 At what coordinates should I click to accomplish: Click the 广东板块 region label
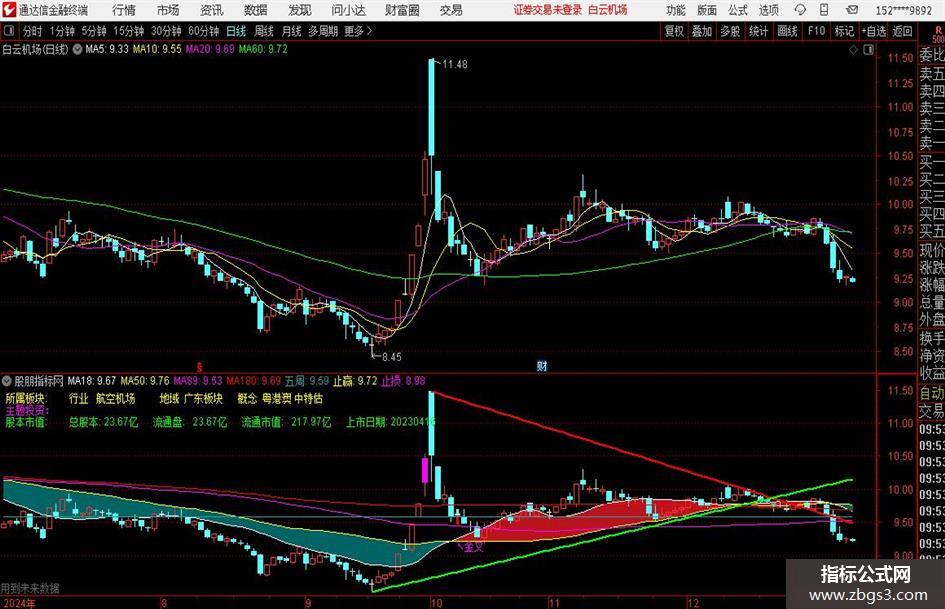pos(203,399)
